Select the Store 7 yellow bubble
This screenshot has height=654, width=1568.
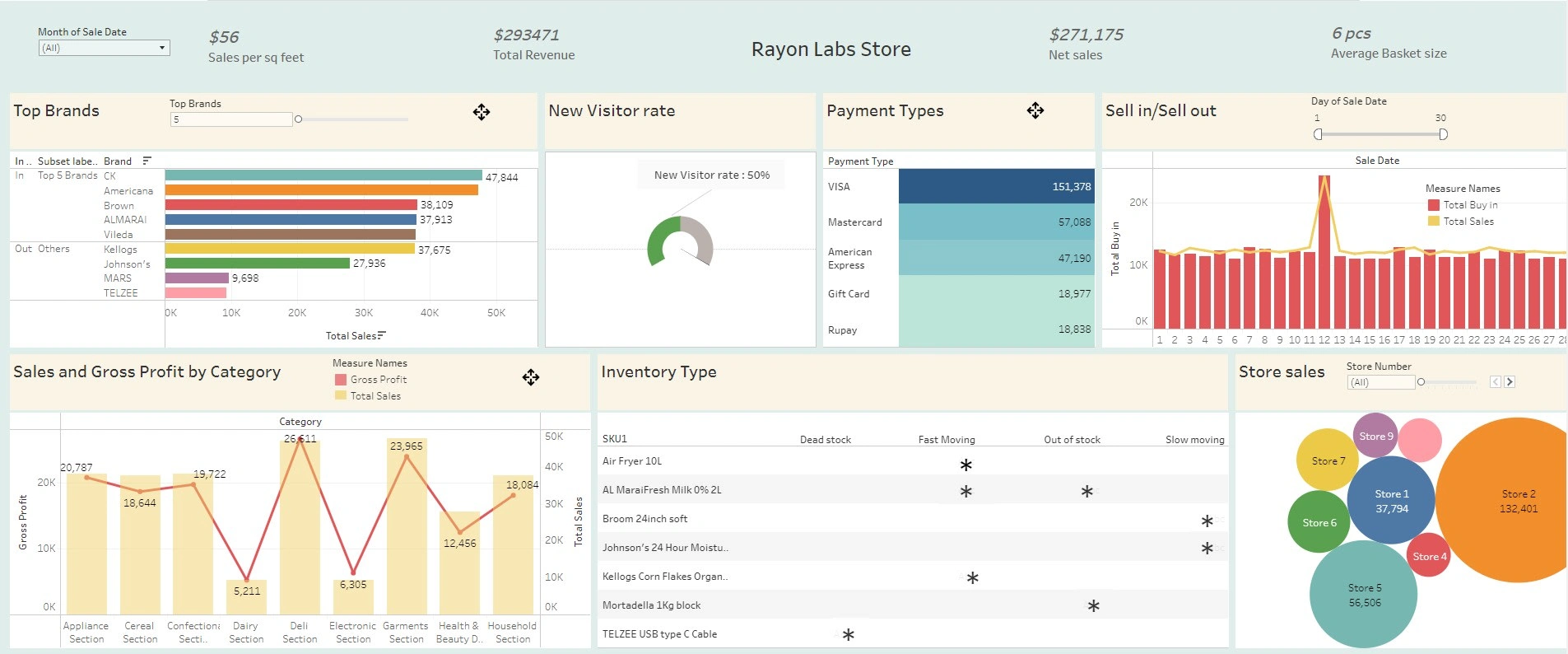coord(1327,460)
